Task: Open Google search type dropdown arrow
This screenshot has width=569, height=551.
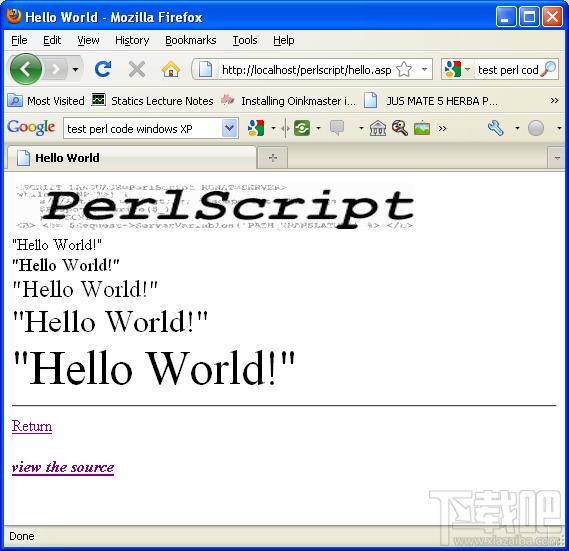Action: 273,128
